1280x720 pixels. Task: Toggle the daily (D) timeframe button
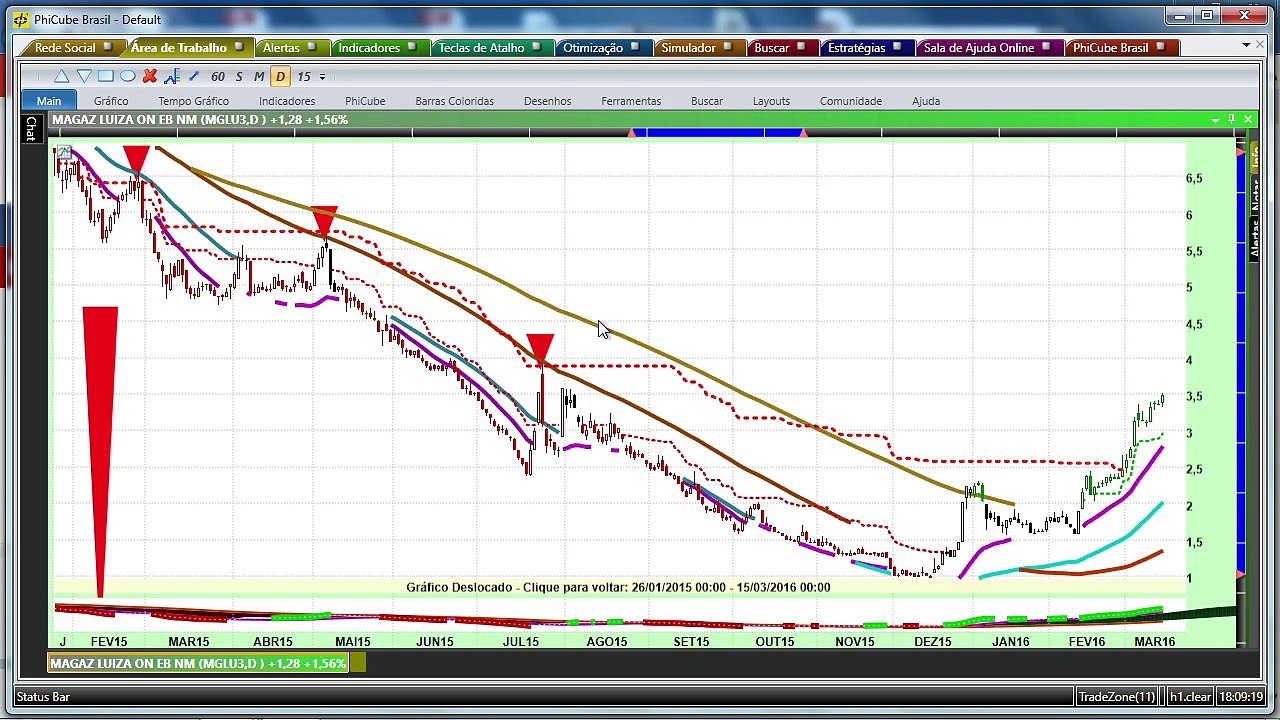[280, 76]
